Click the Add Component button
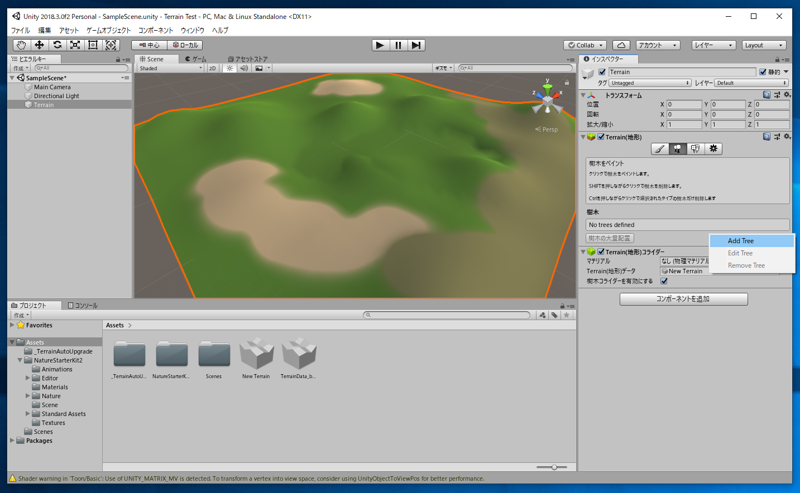The height and width of the screenshot is (493, 800). [x=684, y=299]
